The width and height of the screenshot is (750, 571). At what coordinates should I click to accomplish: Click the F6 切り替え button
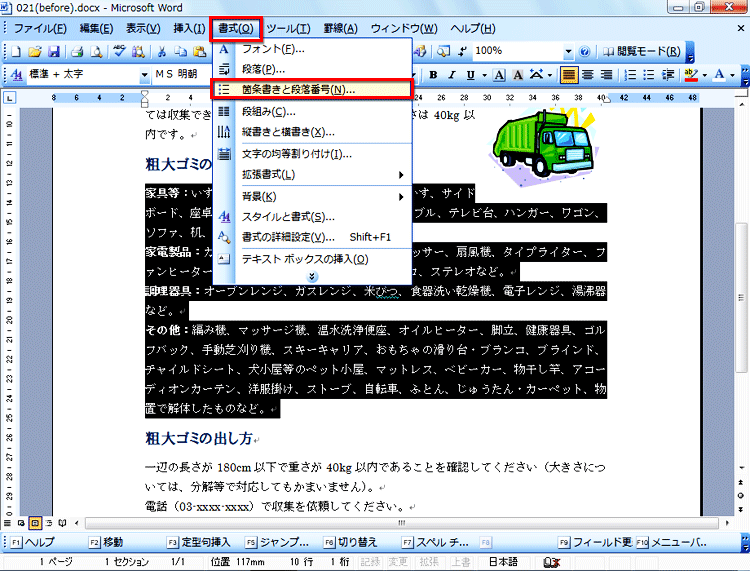pos(351,542)
